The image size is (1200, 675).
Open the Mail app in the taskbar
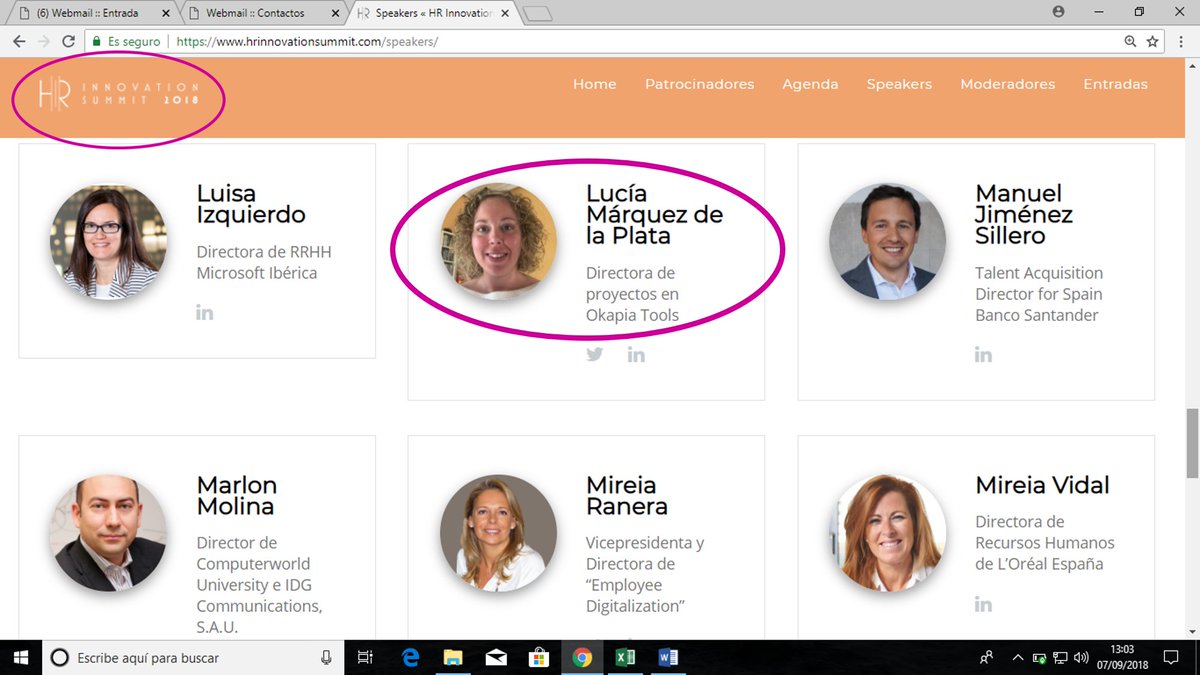(x=496, y=657)
